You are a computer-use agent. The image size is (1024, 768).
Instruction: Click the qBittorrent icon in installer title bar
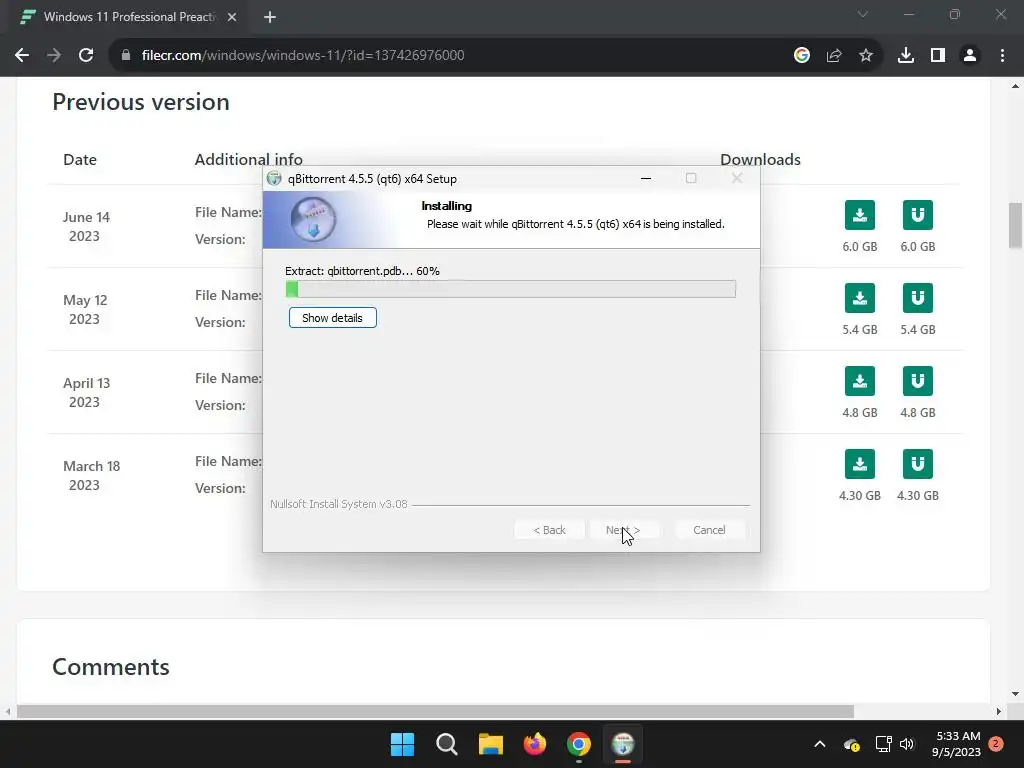click(274, 178)
